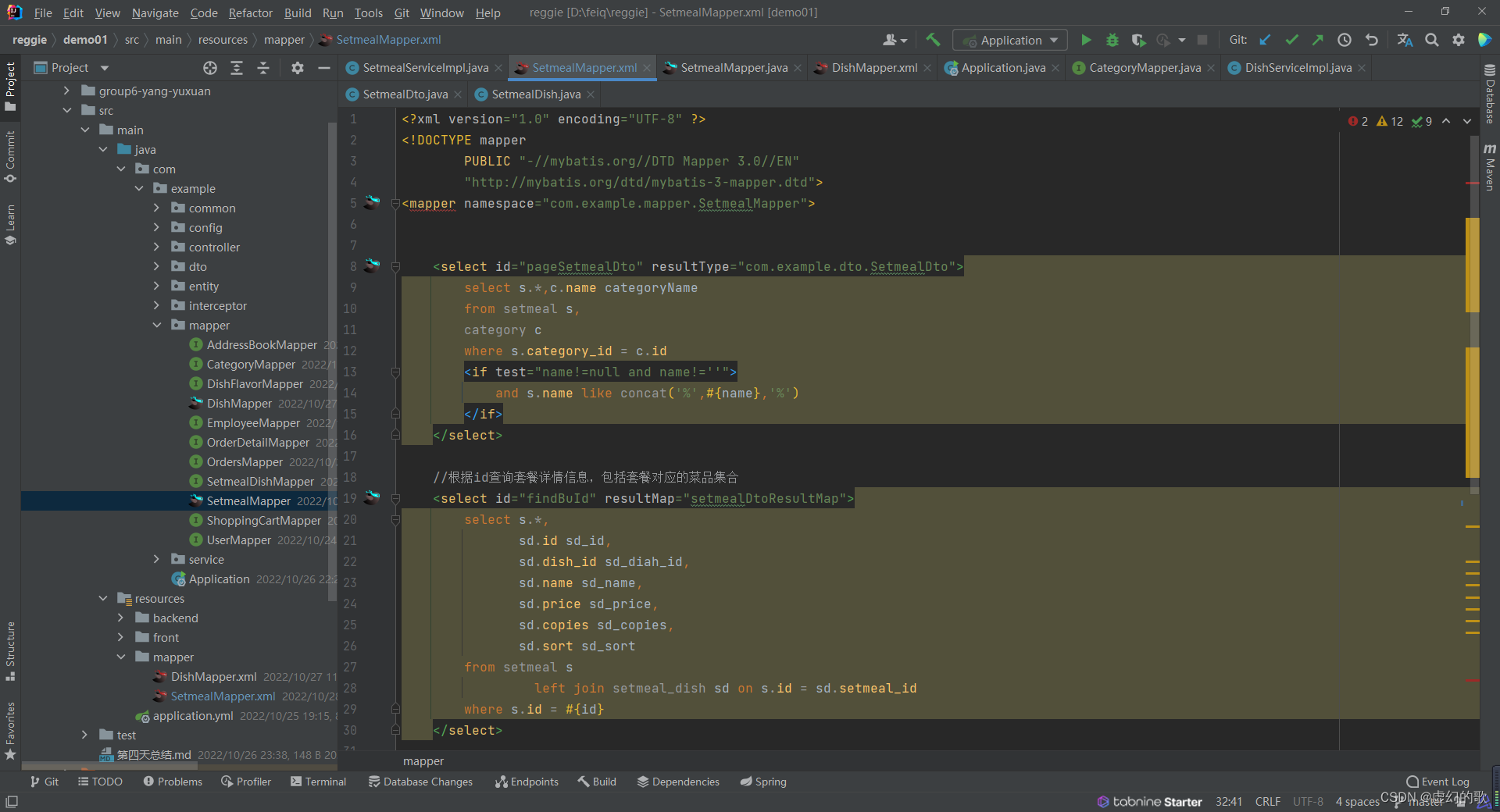Click expand all in Project panel
This screenshot has width=1500, height=812.
237,68
